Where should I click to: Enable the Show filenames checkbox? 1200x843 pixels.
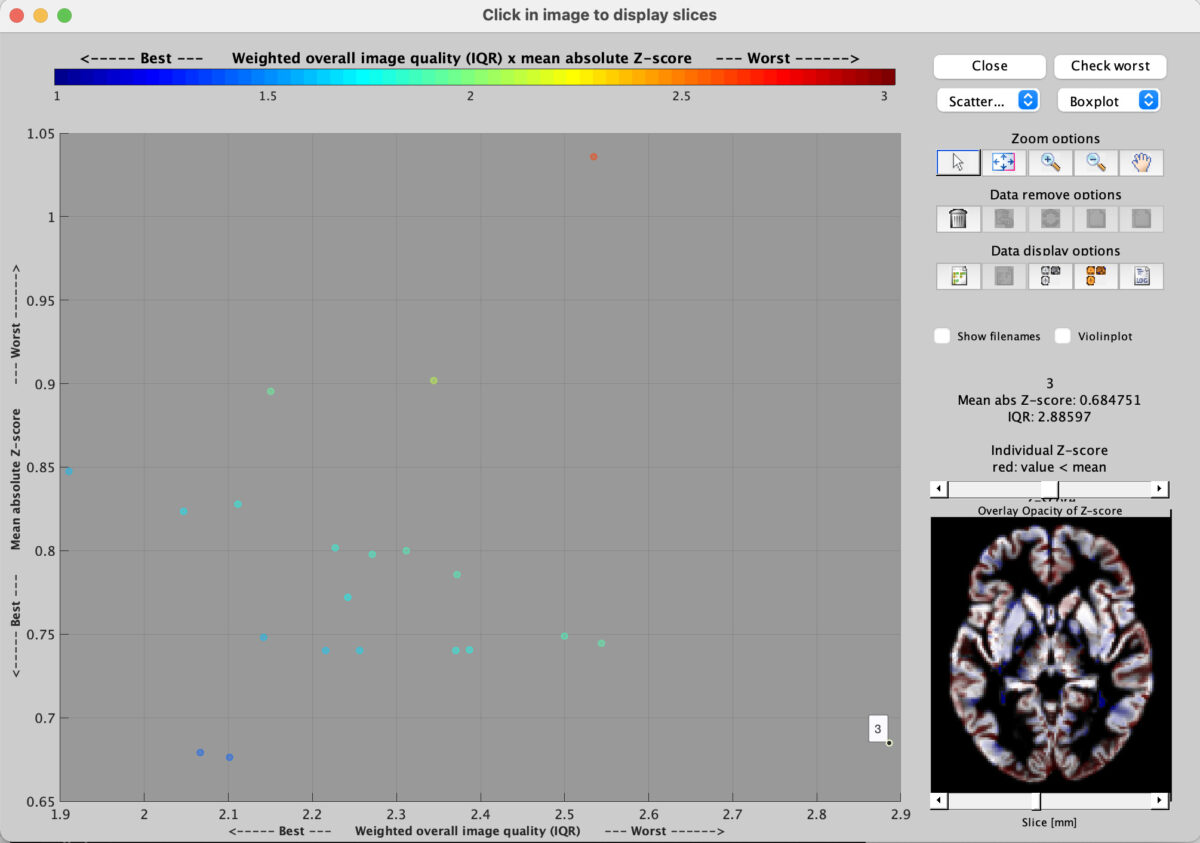click(x=942, y=336)
